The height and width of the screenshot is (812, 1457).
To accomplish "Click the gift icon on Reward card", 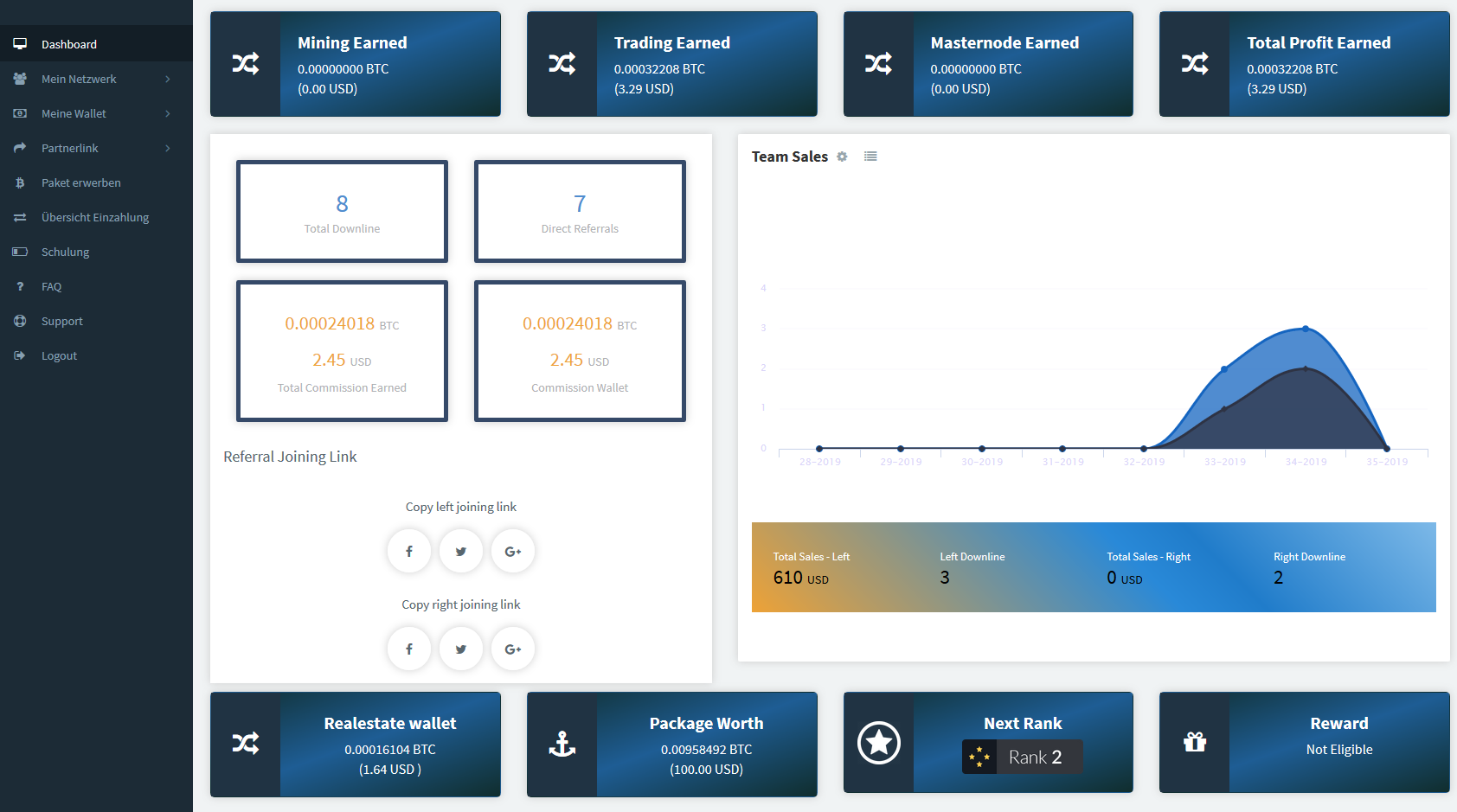I will (1195, 742).
